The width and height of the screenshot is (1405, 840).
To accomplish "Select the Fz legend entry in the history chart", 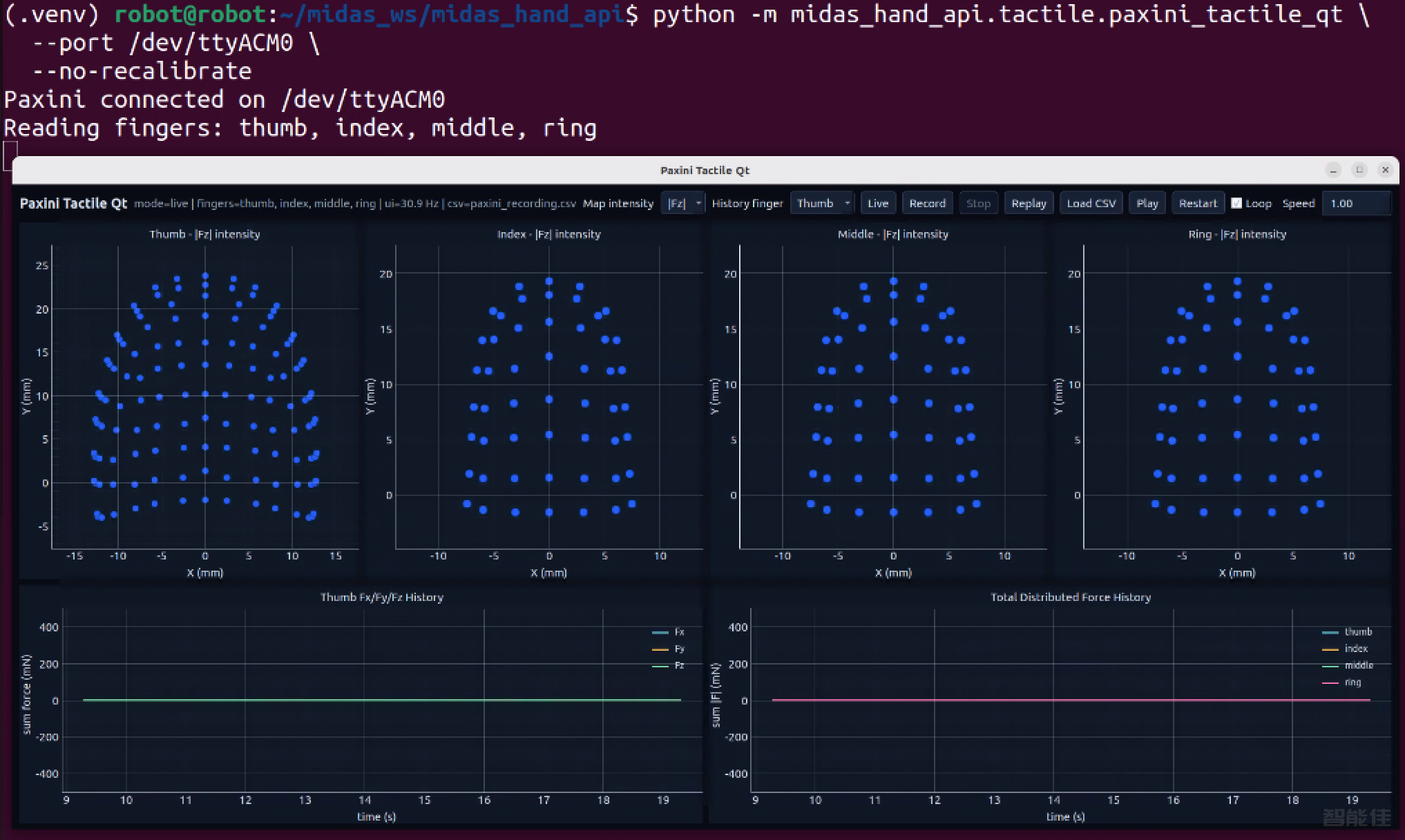I will 668,665.
